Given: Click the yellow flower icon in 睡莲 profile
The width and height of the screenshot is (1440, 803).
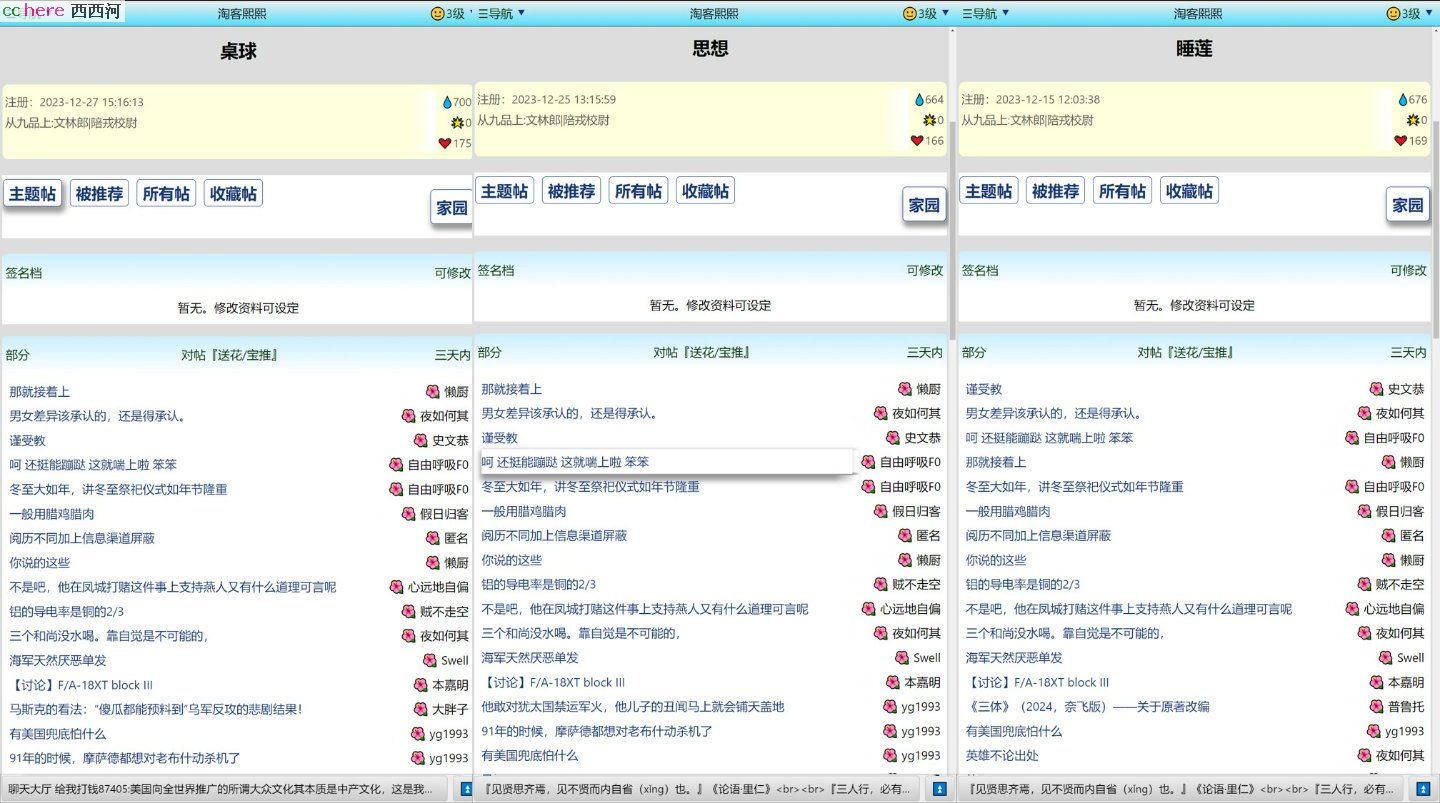Looking at the screenshot, I should 1413,120.
